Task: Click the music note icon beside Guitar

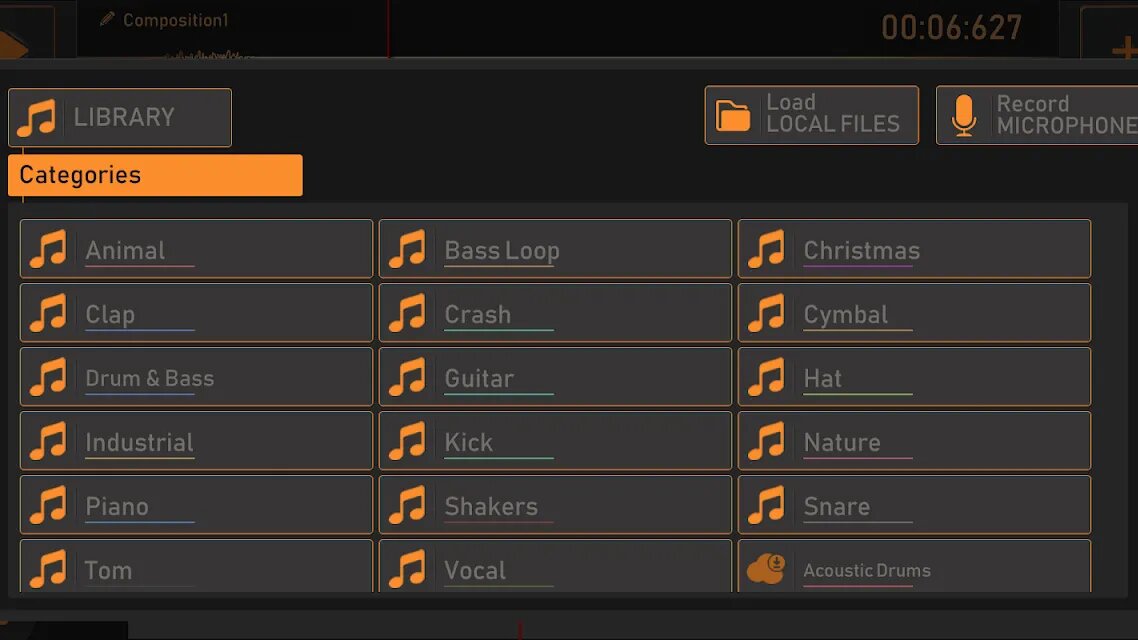Action: pyautogui.click(x=407, y=377)
